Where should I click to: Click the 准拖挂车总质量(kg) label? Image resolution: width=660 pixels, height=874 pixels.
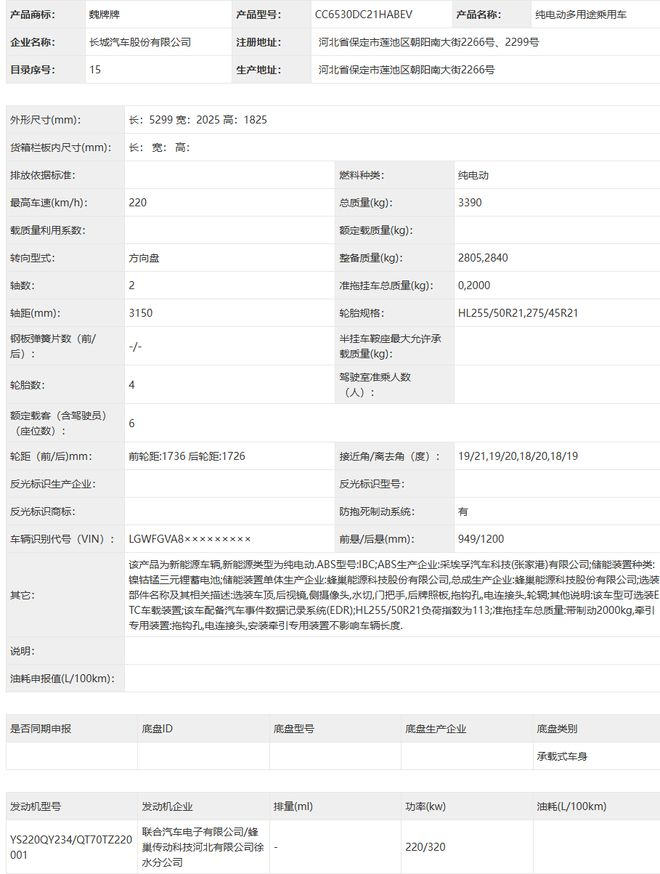[x=386, y=285]
